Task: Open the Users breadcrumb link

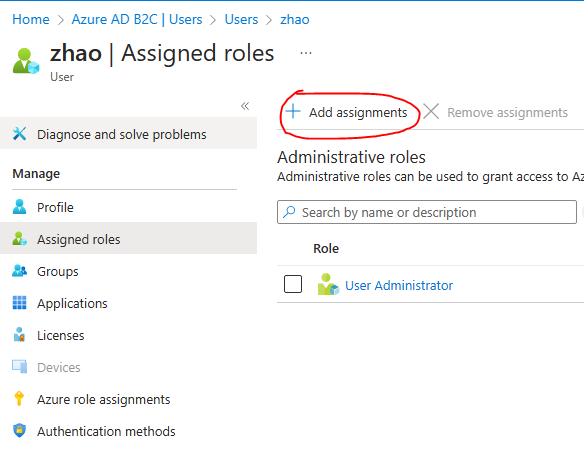Action: 241,19
